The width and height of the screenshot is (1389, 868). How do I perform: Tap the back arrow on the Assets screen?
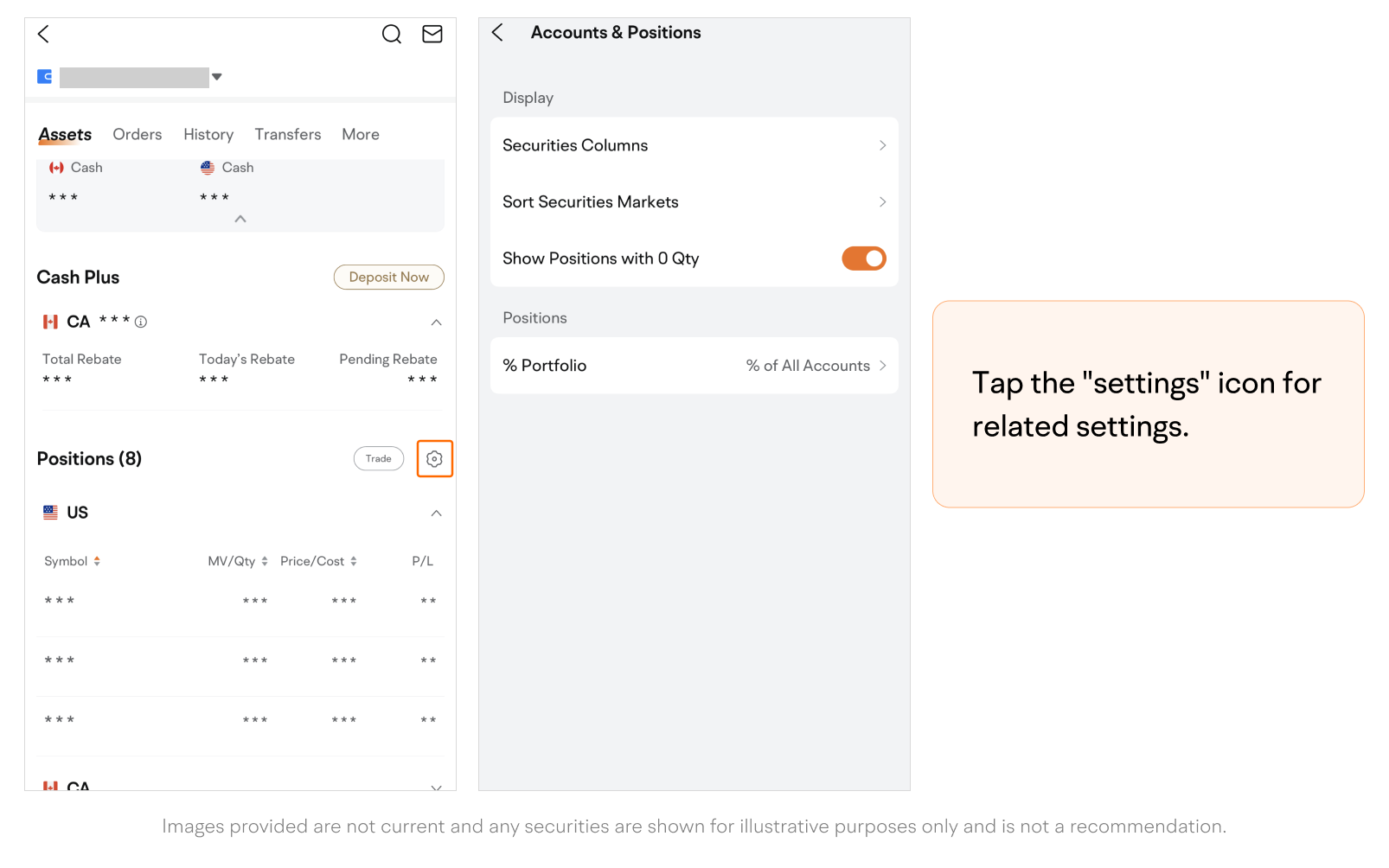[x=44, y=34]
